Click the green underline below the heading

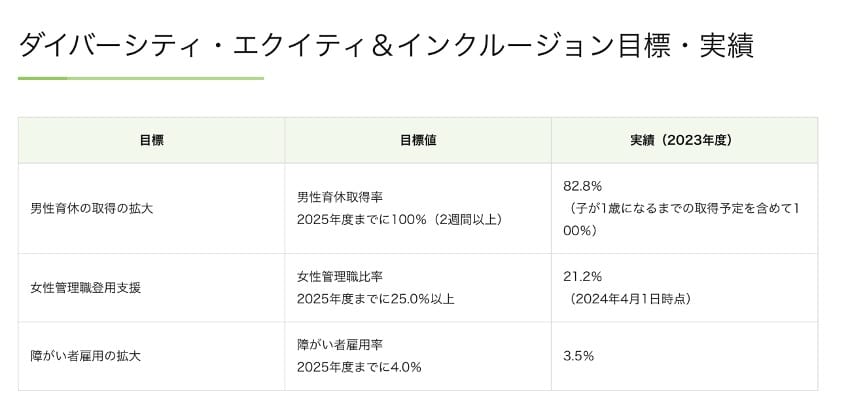(140, 78)
